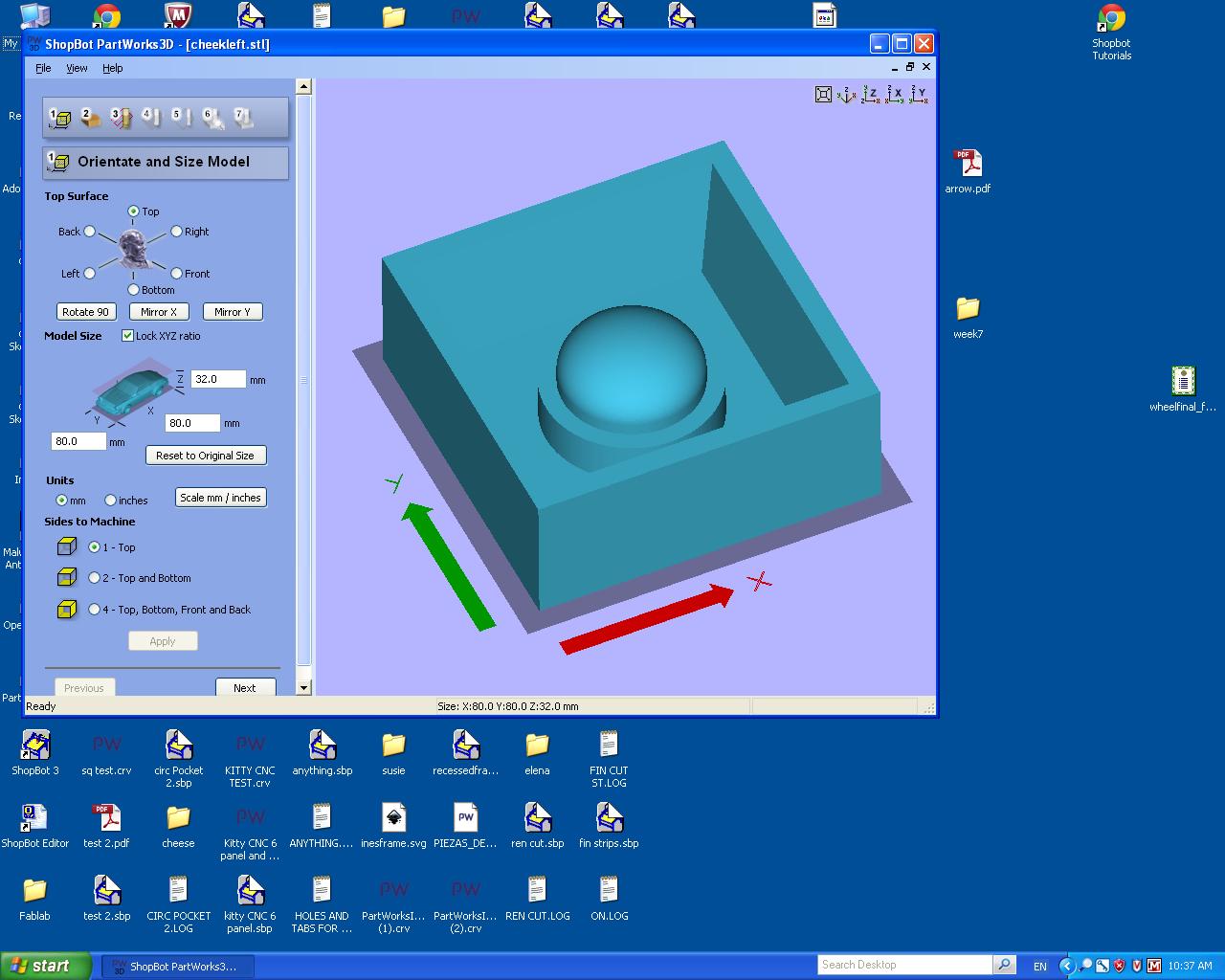Click the Z size input field
1225x980 pixels.
218,379
